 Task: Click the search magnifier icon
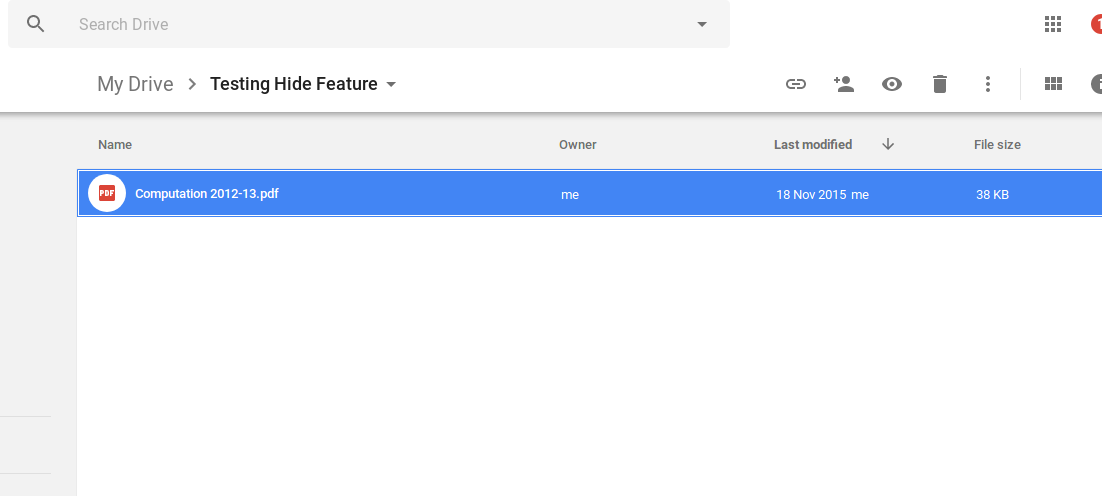(x=35, y=24)
